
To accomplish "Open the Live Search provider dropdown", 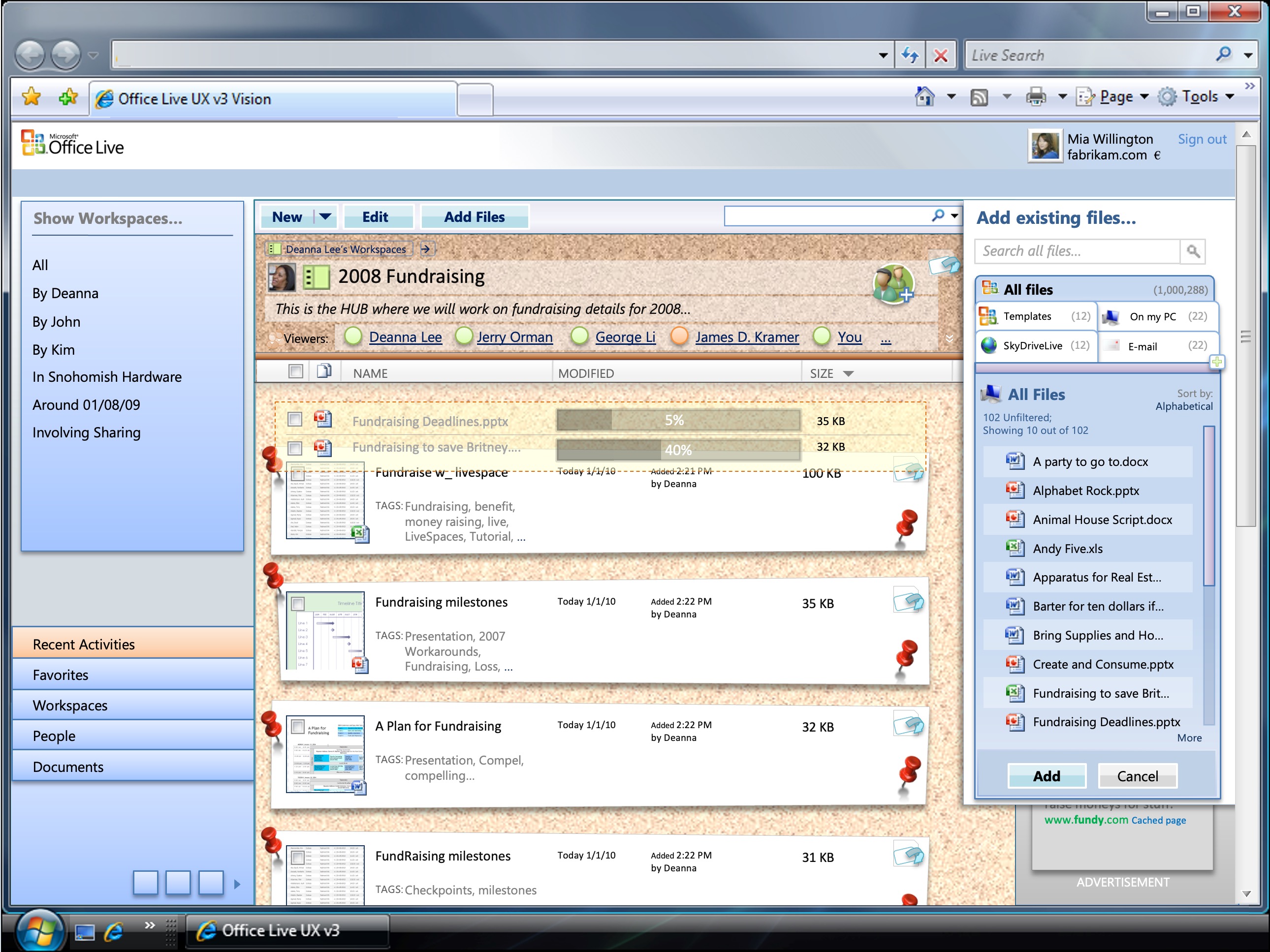I will [1248, 56].
